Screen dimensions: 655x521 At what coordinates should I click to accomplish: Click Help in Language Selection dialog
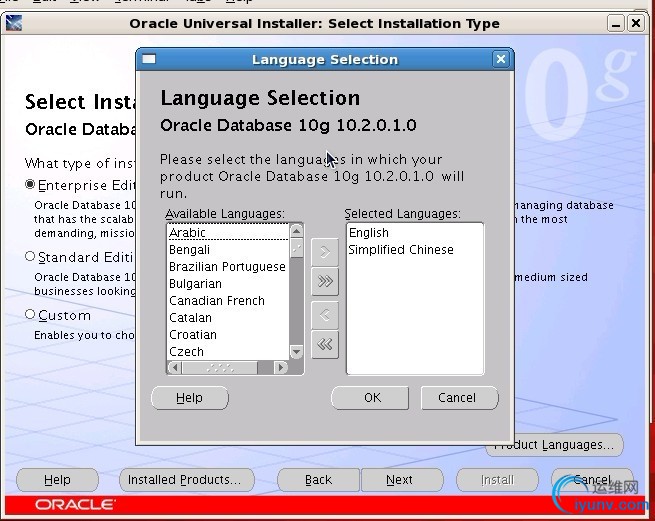(x=190, y=398)
